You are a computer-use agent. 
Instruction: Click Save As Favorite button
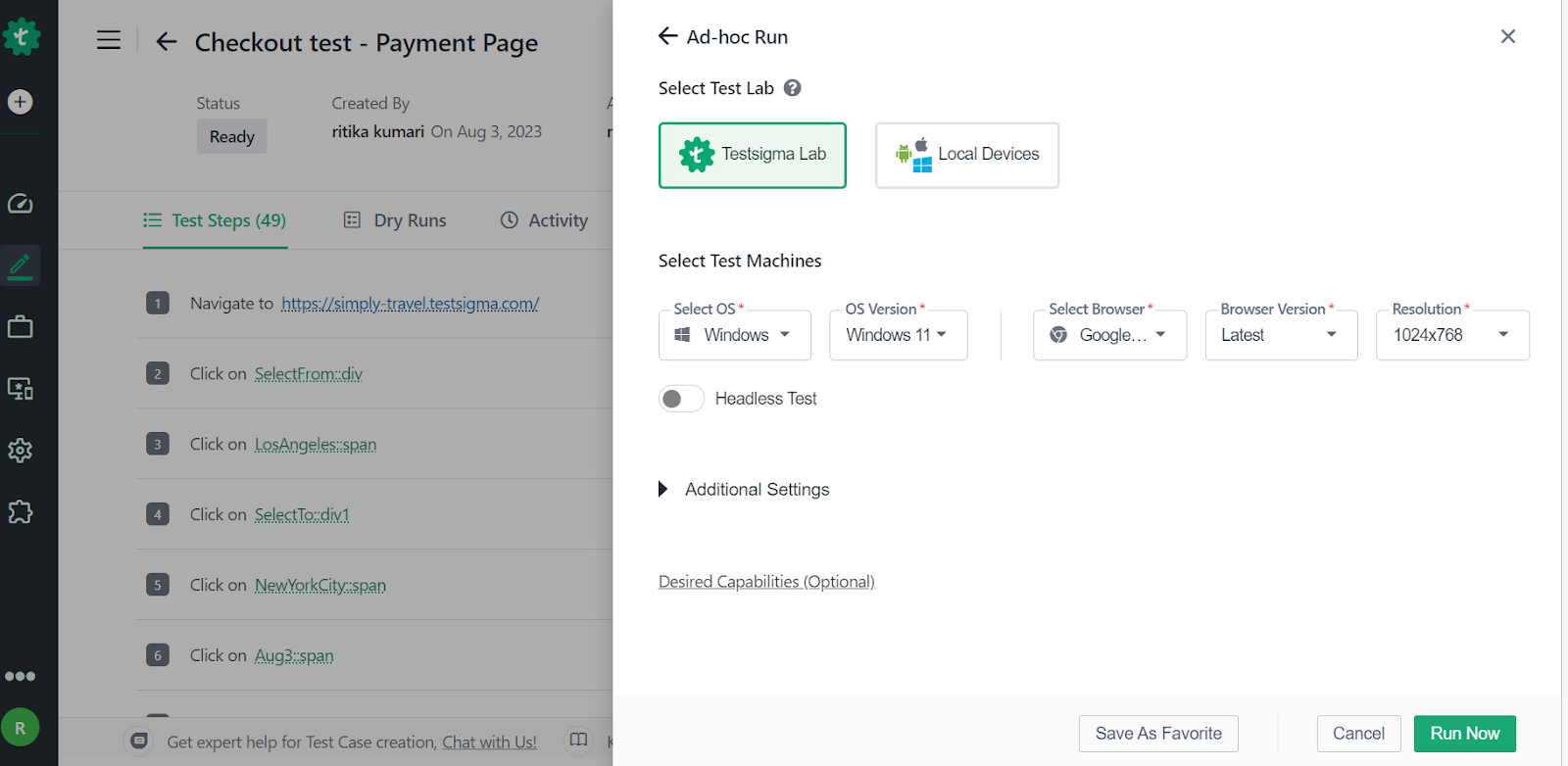coord(1158,734)
